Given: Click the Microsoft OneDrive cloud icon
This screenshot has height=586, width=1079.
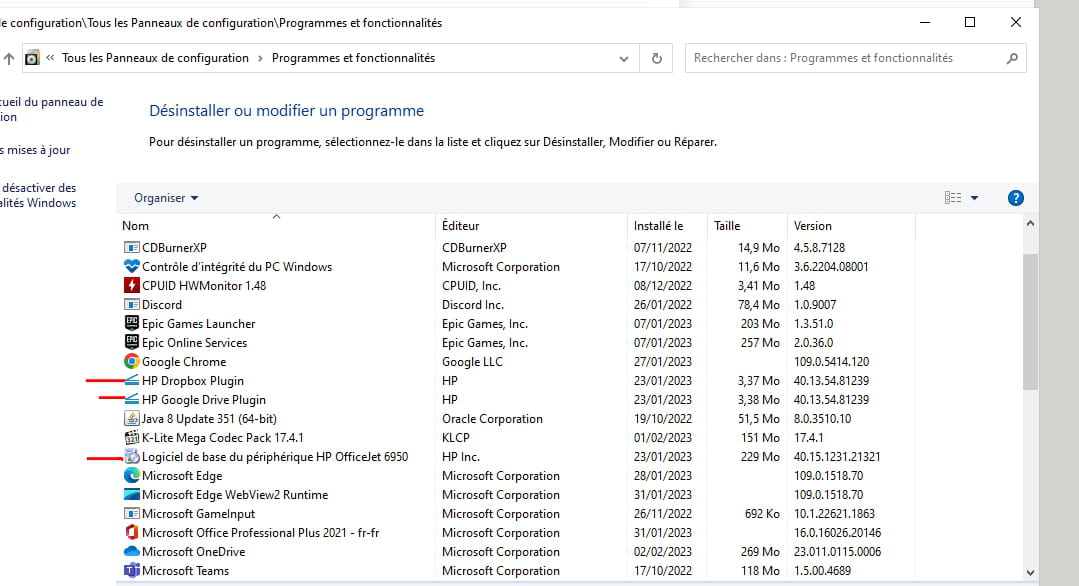Looking at the screenshot, I should [131, 551].
